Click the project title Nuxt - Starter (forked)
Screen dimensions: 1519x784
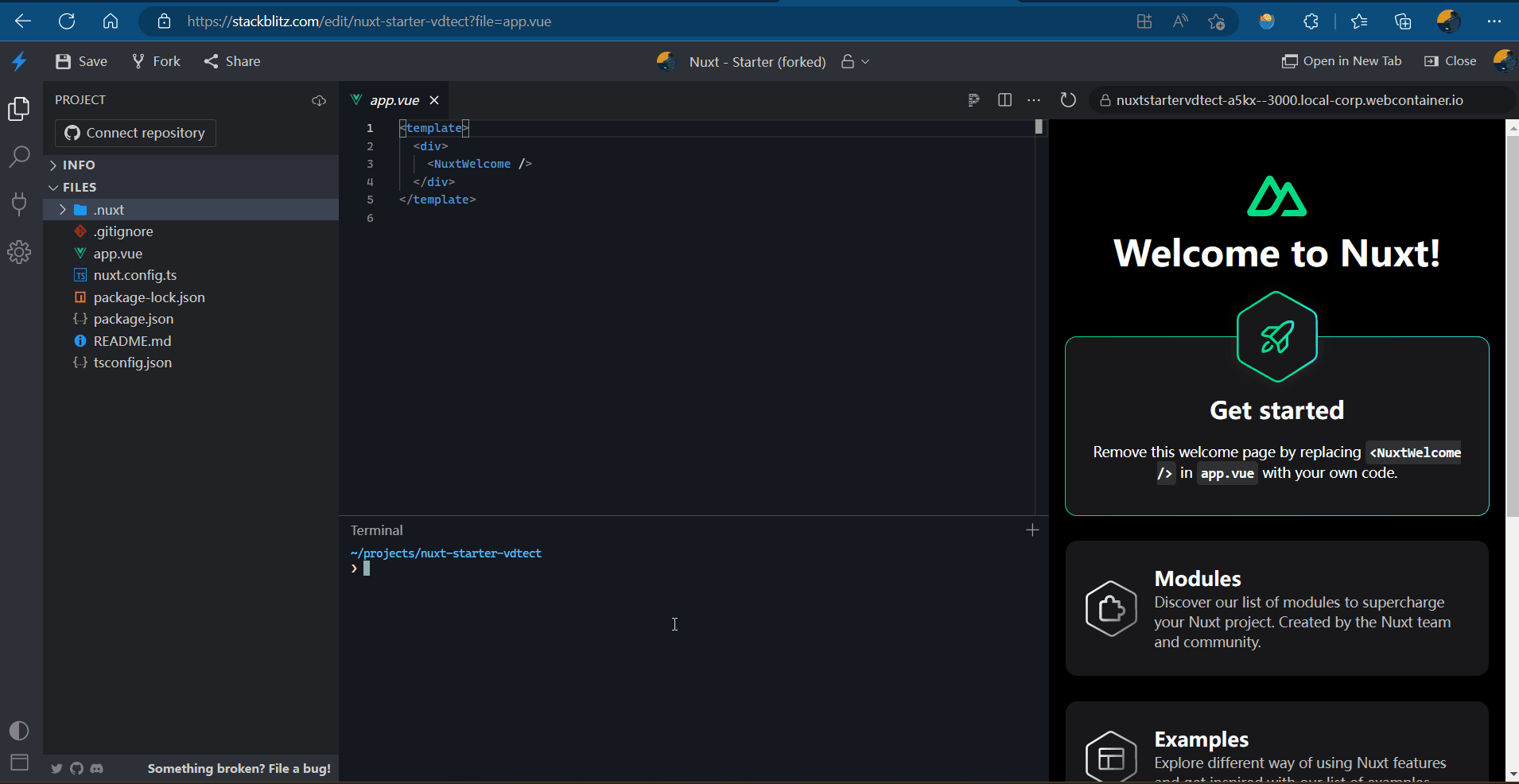point(757,62)
